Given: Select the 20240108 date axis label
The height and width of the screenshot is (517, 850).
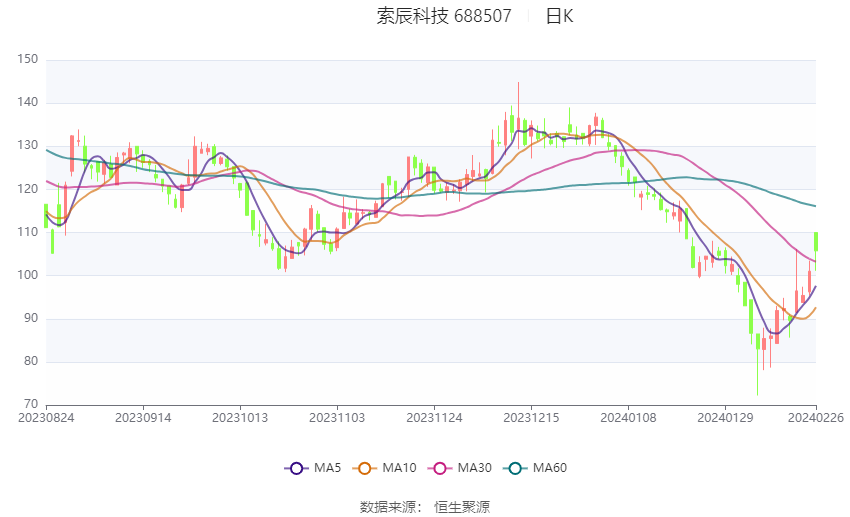Looking at the screenshot, I should [628, 418].
